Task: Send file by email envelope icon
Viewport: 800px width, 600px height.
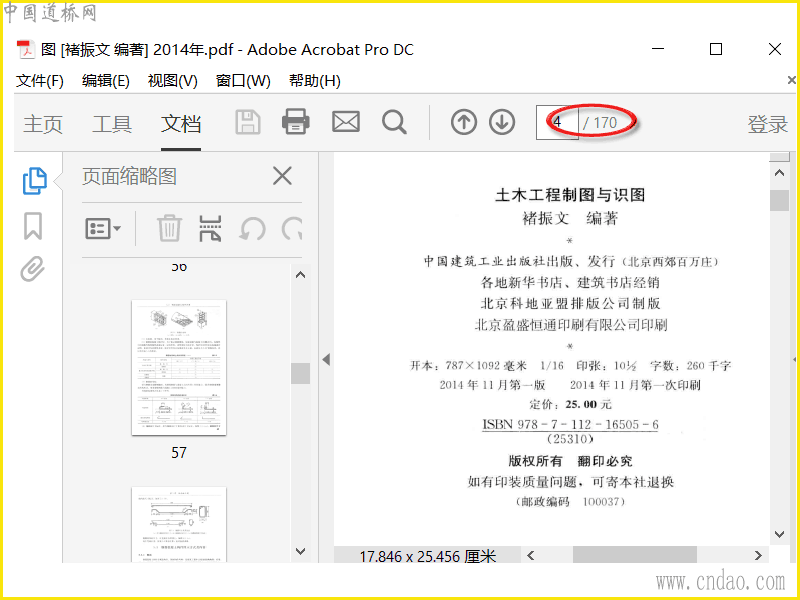Action: click(346, 122)
